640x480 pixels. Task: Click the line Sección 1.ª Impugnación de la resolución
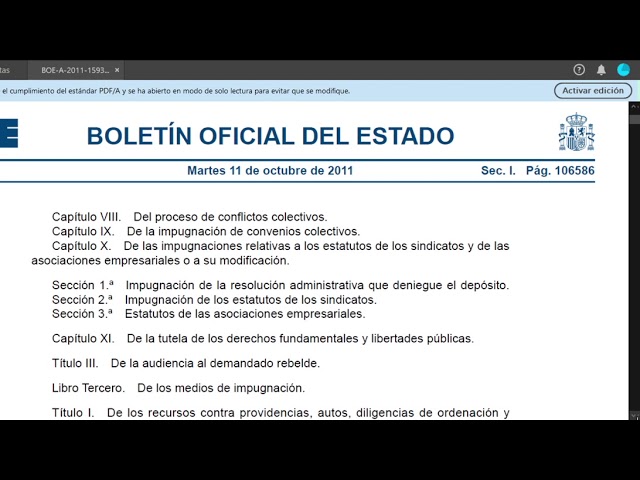280,285
